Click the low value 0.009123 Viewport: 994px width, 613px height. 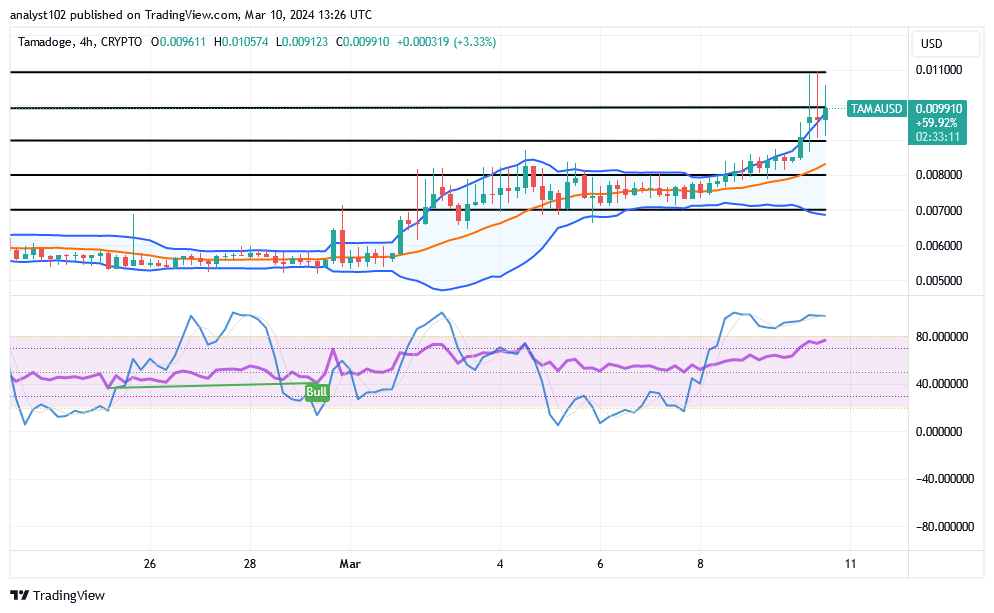[305, 42]
